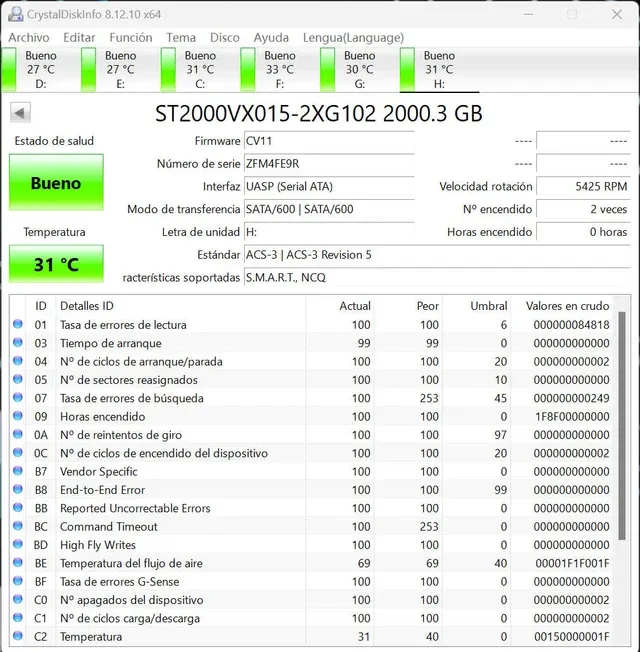640x652 pixels.
Task: Click the green Bueno health status button
Action: point(56,182)
